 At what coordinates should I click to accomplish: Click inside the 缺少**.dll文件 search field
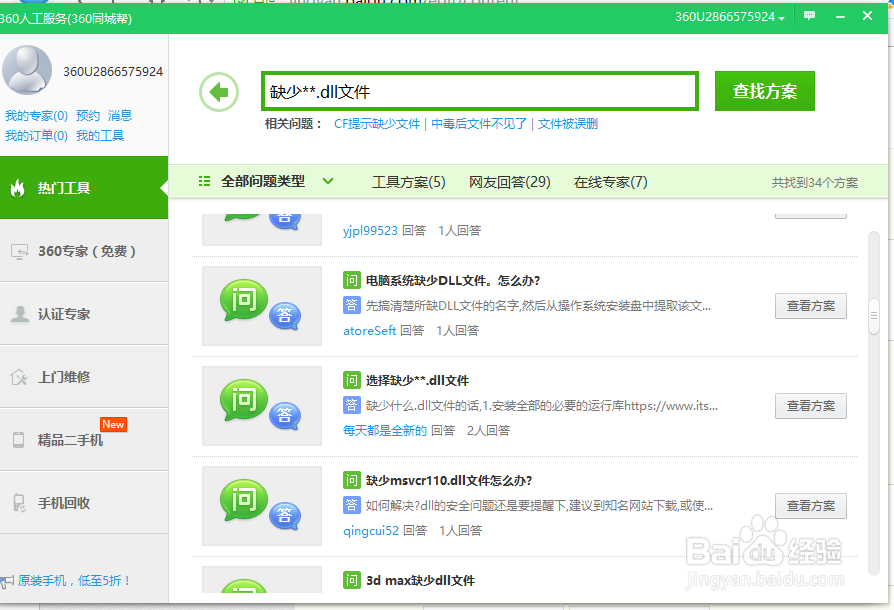point(478,90)
